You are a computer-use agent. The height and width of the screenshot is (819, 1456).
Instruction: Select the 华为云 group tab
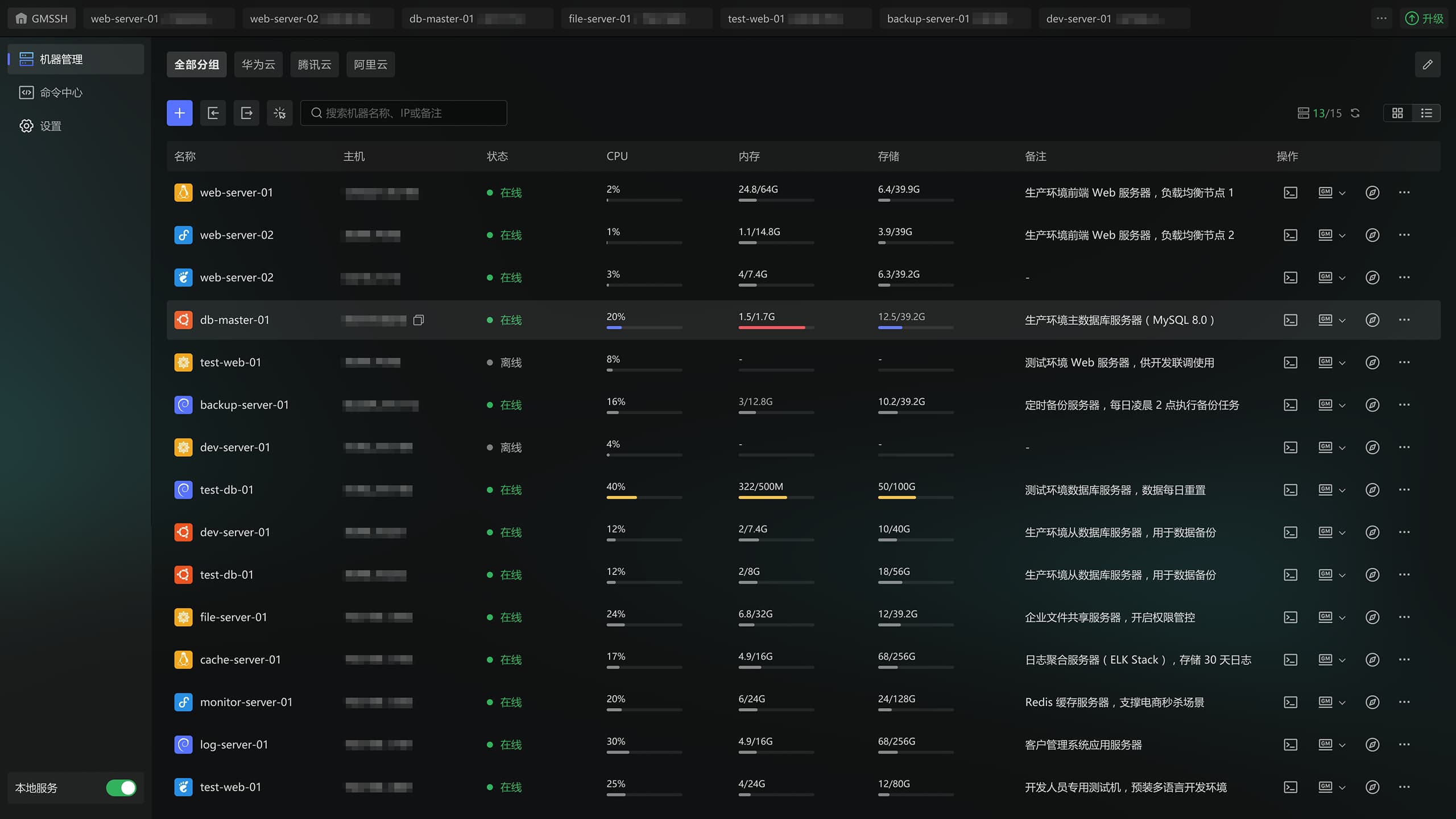pyautogui.click(x=258, y=64)
